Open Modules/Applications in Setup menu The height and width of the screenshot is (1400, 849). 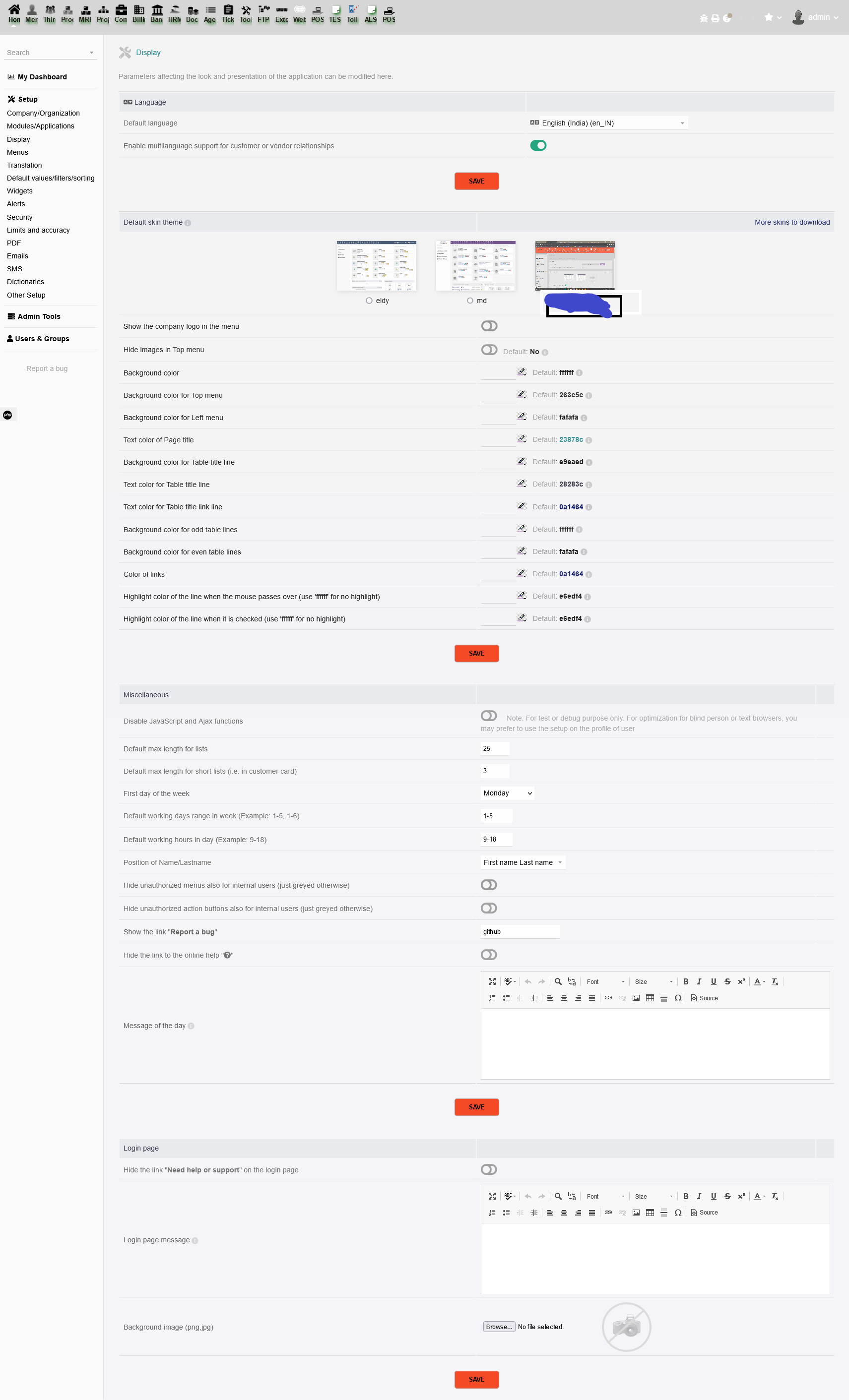pos(40,126)
